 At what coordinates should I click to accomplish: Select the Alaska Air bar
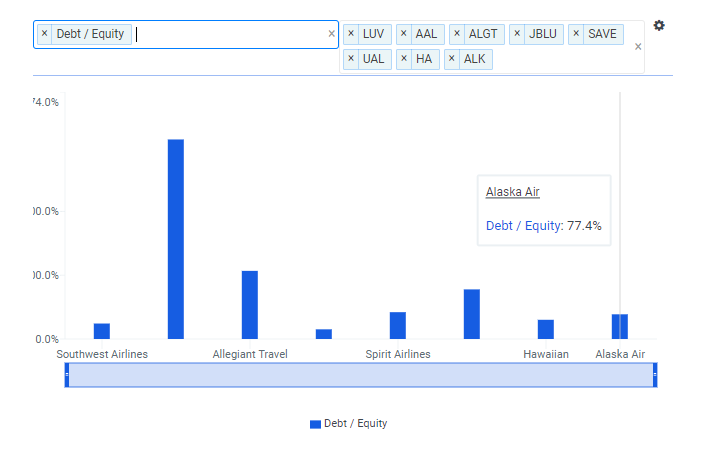coord(620,327)
